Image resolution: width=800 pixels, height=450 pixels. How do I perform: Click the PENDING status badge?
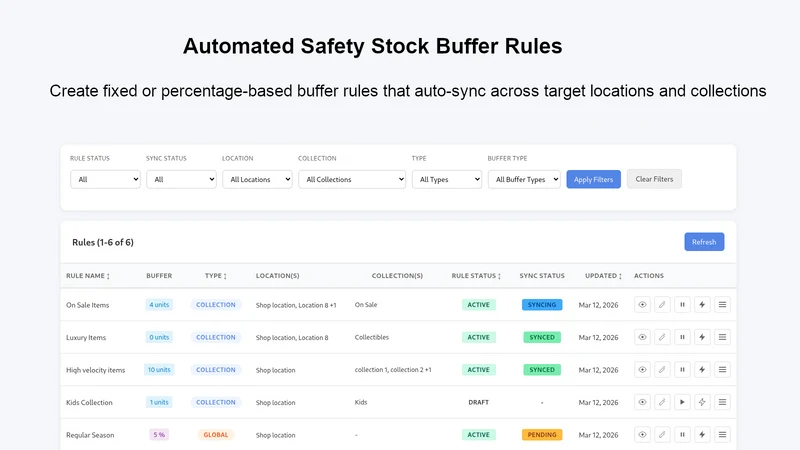542,435
